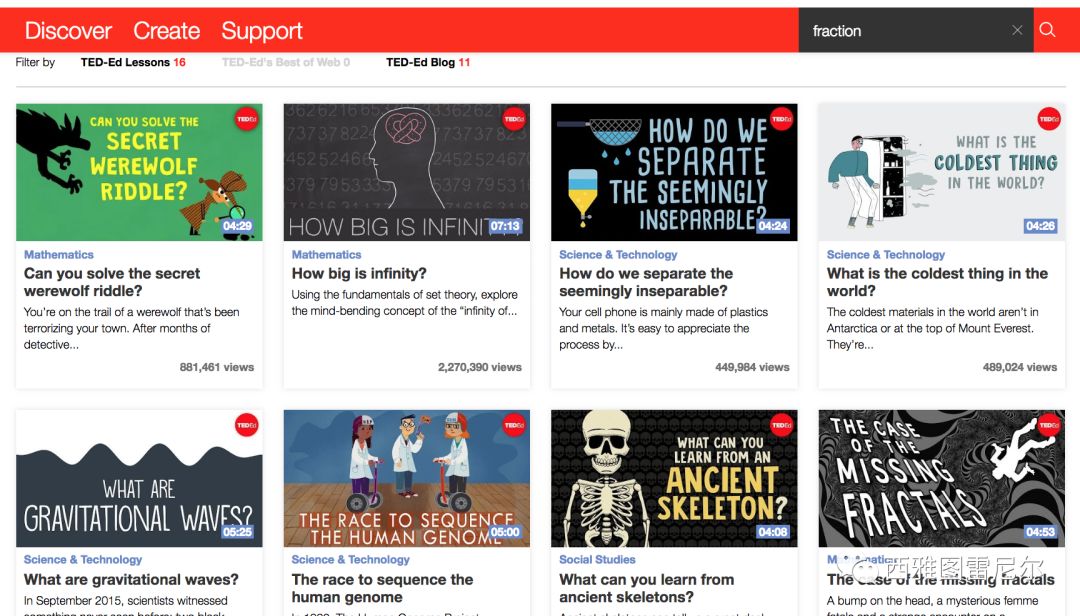Open 'How big is infinity?' title link
This screenshot has width=1080, height=616.
pos(359,274)
